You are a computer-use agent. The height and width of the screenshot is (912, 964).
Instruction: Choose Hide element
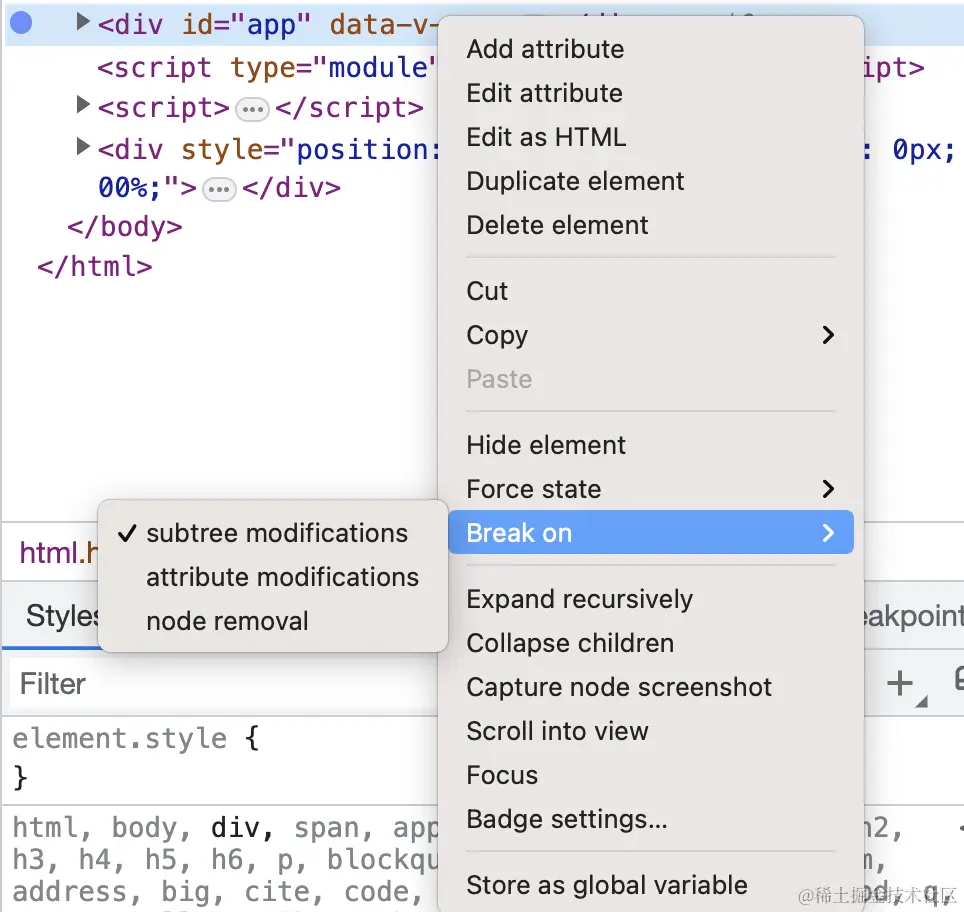650,445
